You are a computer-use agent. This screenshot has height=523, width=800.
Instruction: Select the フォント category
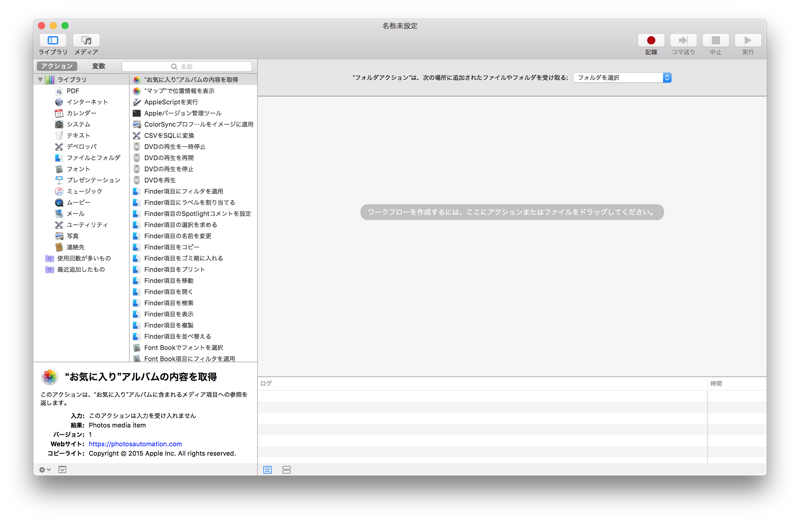click(73, 169)
